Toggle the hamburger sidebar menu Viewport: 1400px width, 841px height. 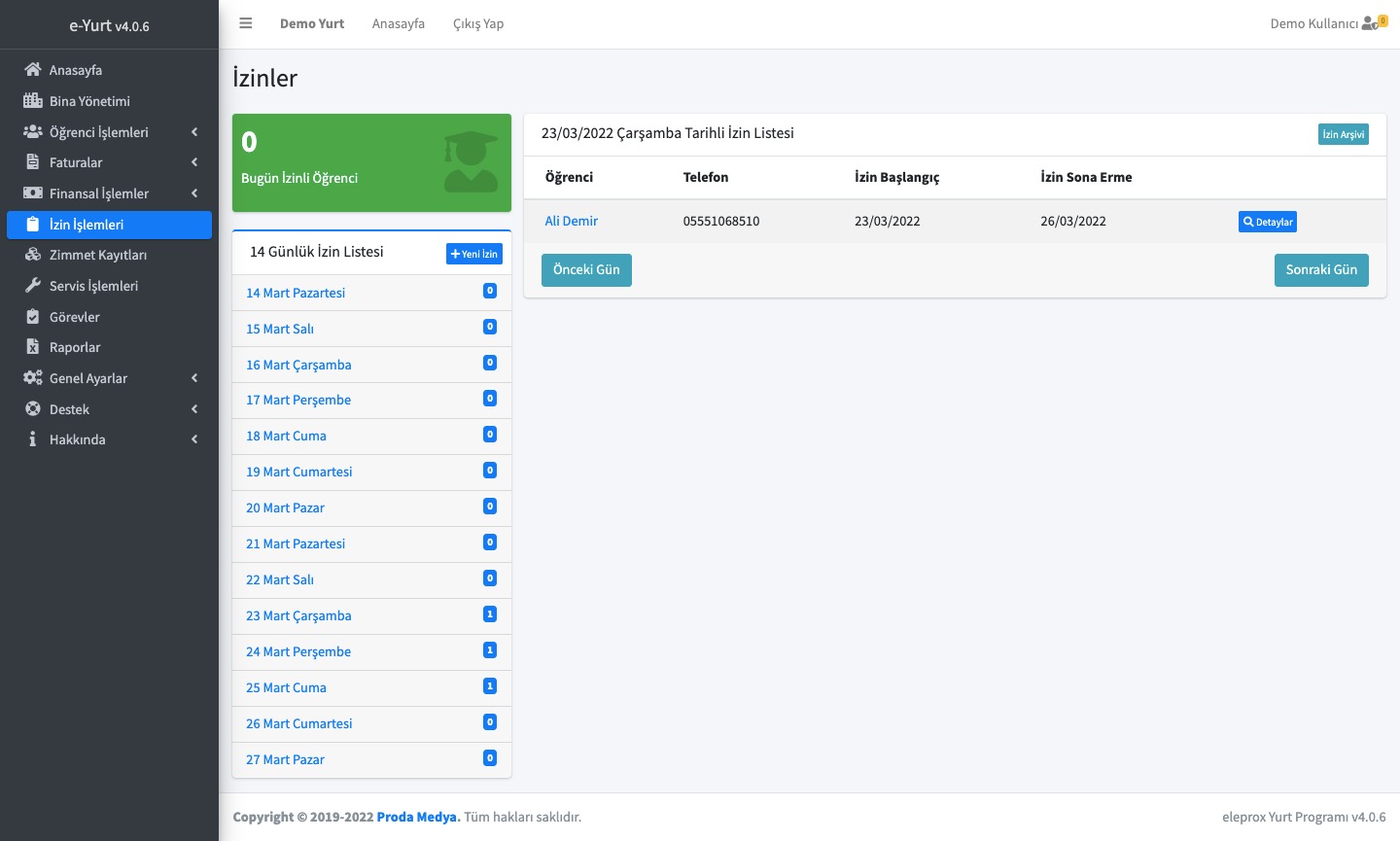tap(246, 23)
